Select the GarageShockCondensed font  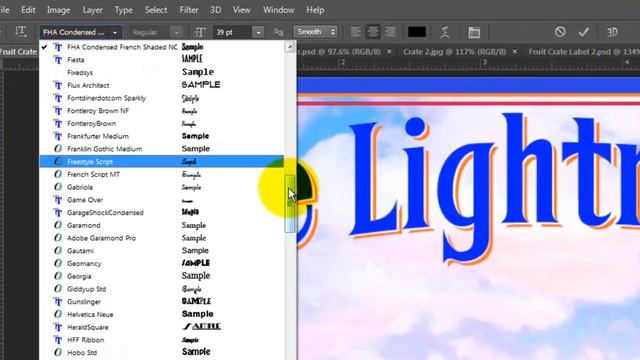pos(162,212)
